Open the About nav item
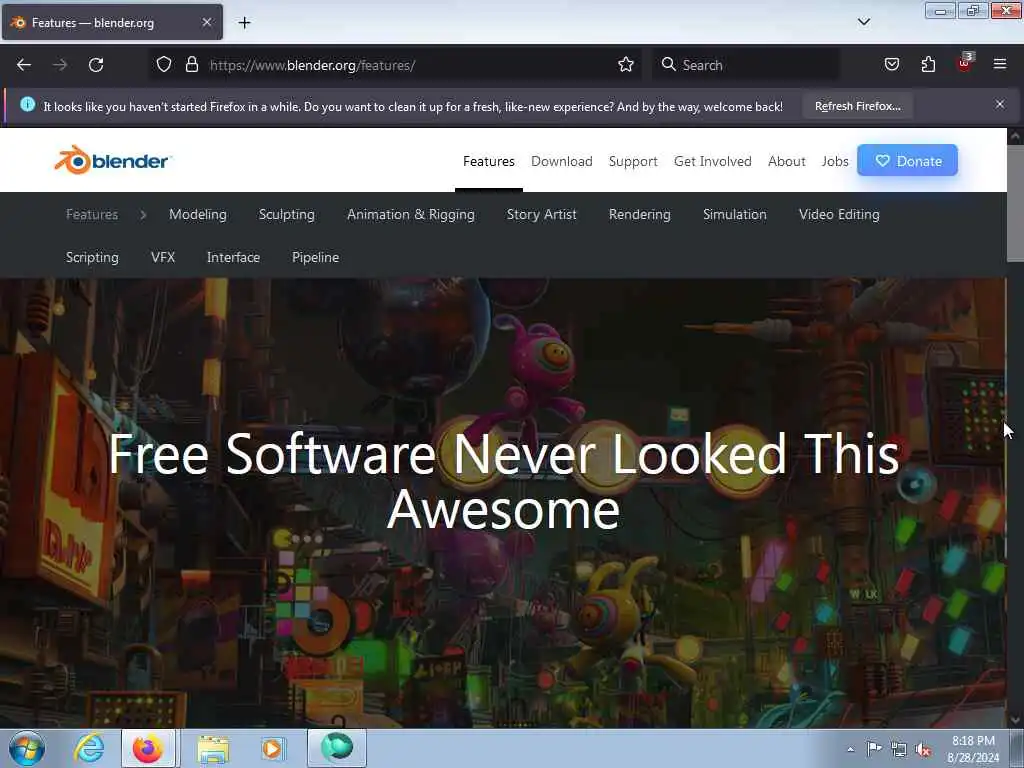The width and height of the screenshot is (1024, 768). [x=786, y=161]
